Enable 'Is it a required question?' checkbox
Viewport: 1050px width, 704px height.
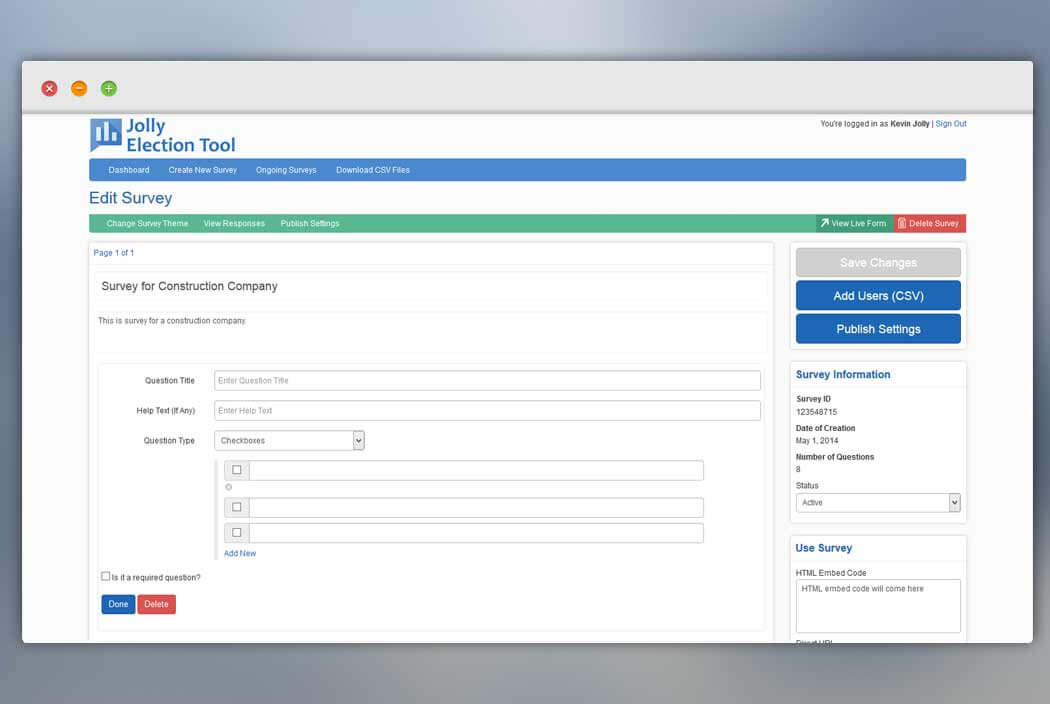coord(105,576)
